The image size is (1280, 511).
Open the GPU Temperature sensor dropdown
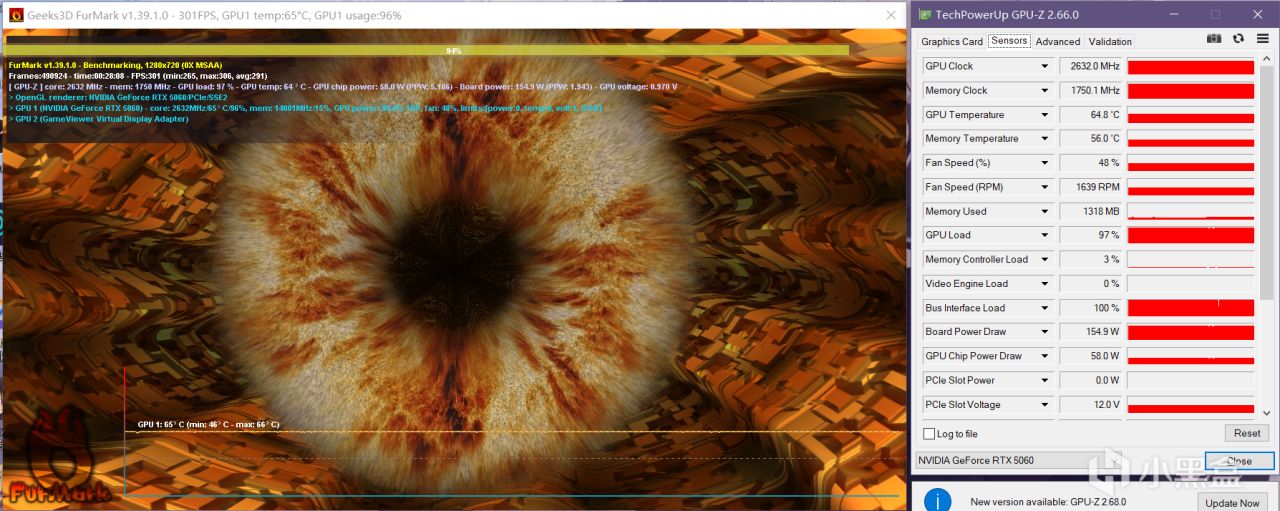pyautogui.click(x=1045, y=114)
